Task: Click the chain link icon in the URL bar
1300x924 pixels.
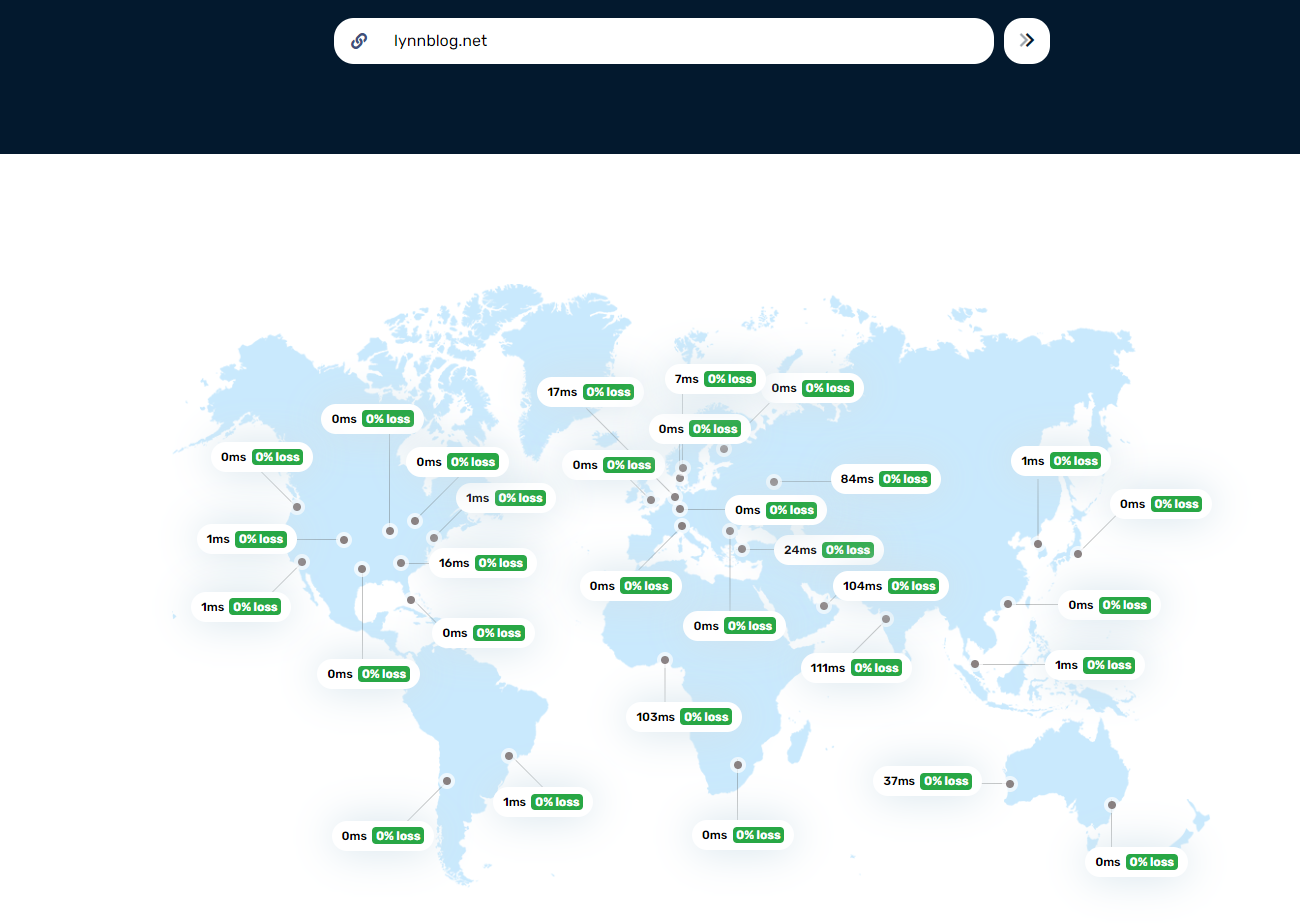Action: point(359,41)
